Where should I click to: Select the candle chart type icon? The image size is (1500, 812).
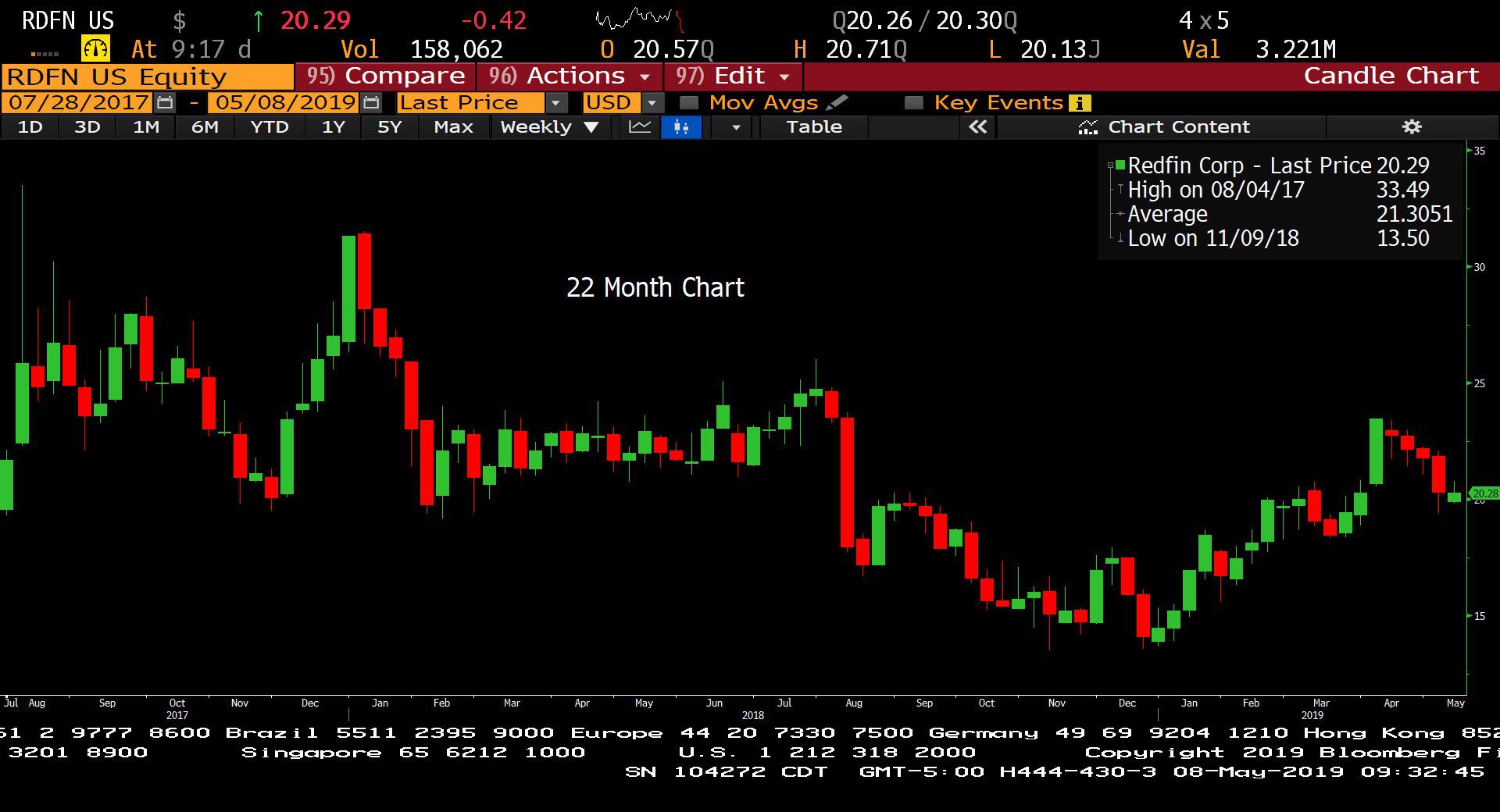tap(681, 127)
